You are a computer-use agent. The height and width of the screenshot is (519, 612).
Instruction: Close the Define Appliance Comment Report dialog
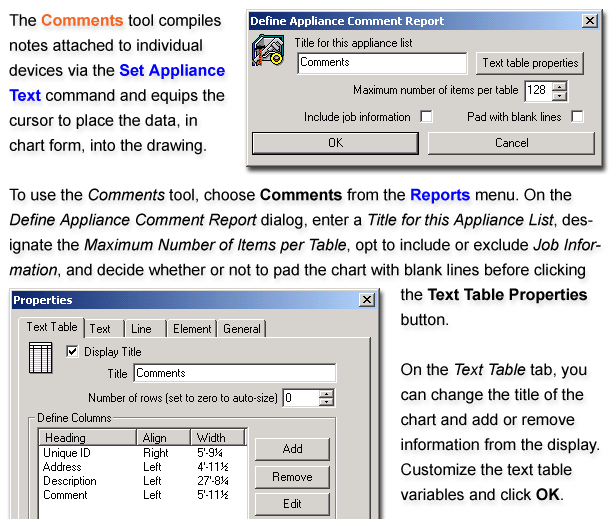coord(590,21)
